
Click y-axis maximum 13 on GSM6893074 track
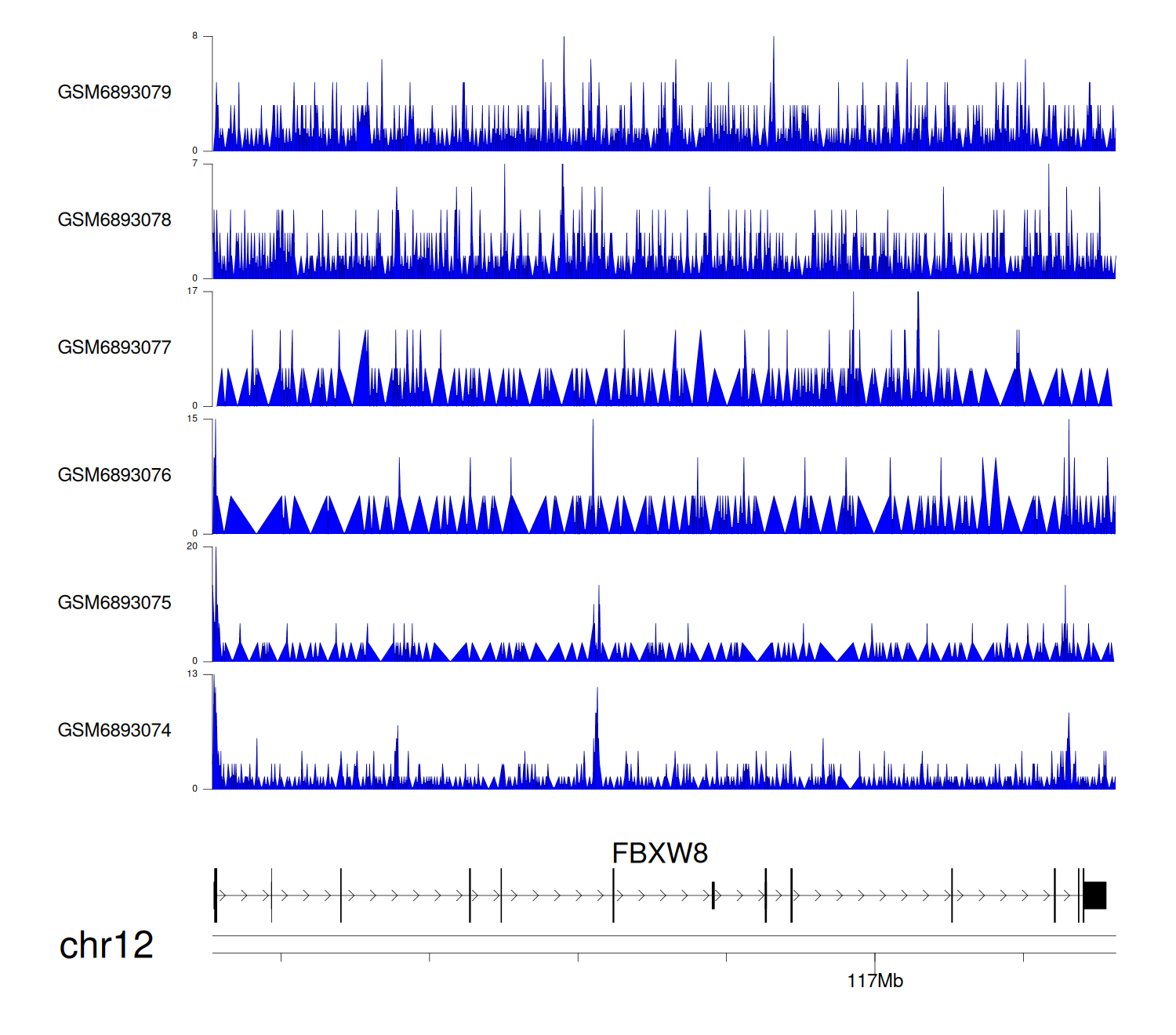coord(193,674)
